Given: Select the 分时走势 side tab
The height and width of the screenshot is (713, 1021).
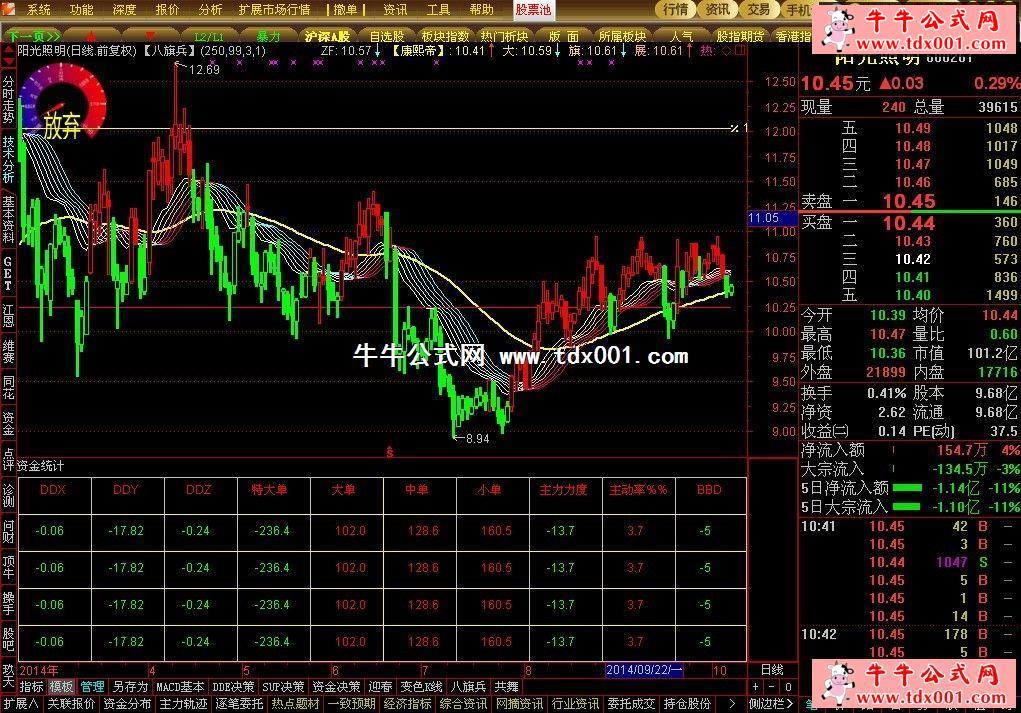Looking at the screenshot, I should (8, 103).
